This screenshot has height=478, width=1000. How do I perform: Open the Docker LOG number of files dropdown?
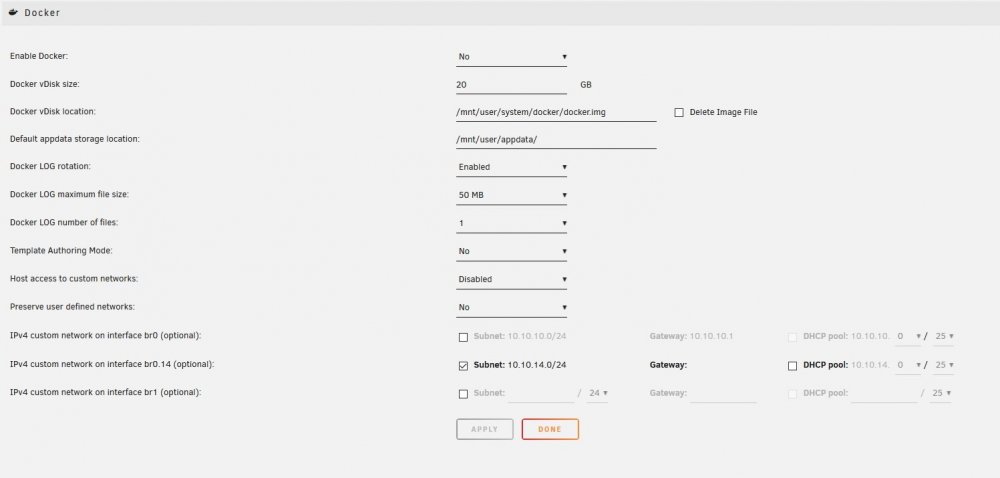[511, 223]
